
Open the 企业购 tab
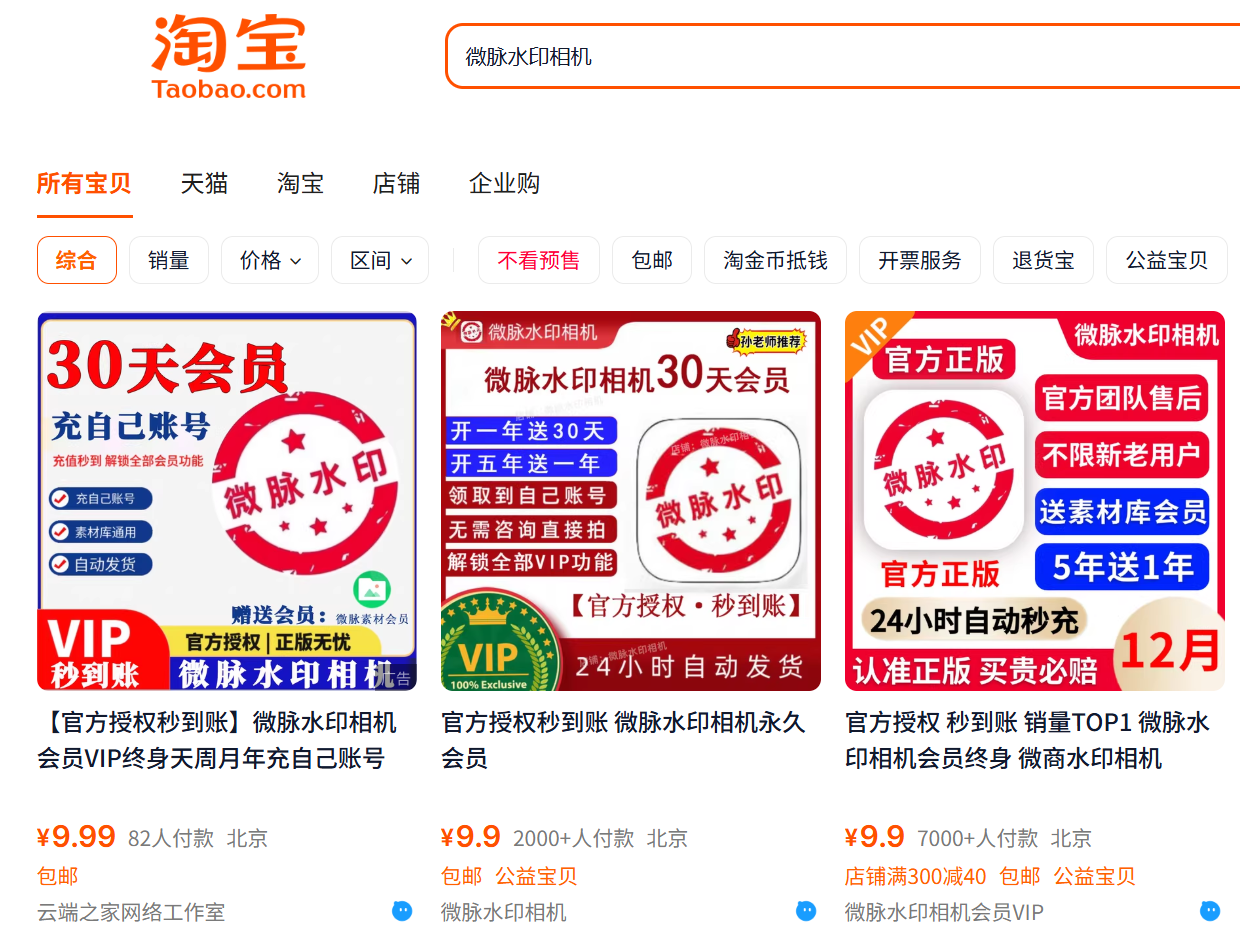[x=505, y=184]
